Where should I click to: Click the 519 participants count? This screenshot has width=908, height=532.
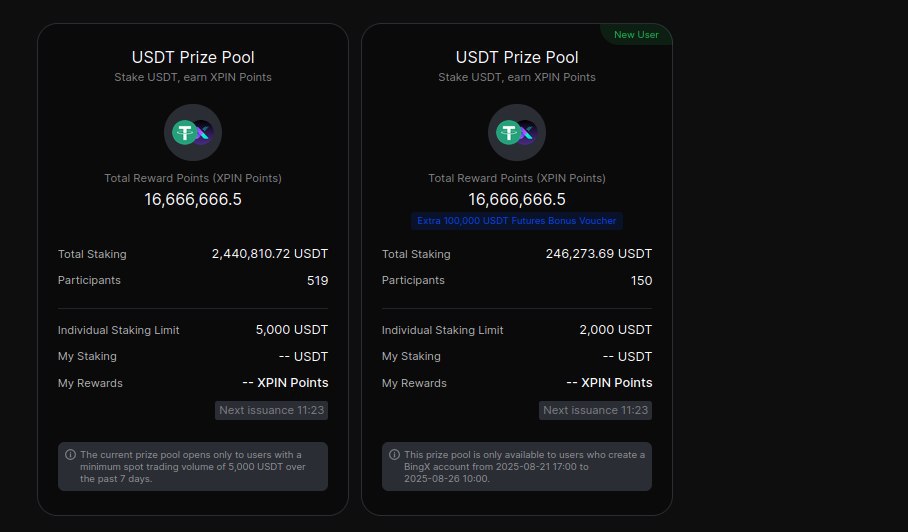pyautogui.click(x=317, y=281)
